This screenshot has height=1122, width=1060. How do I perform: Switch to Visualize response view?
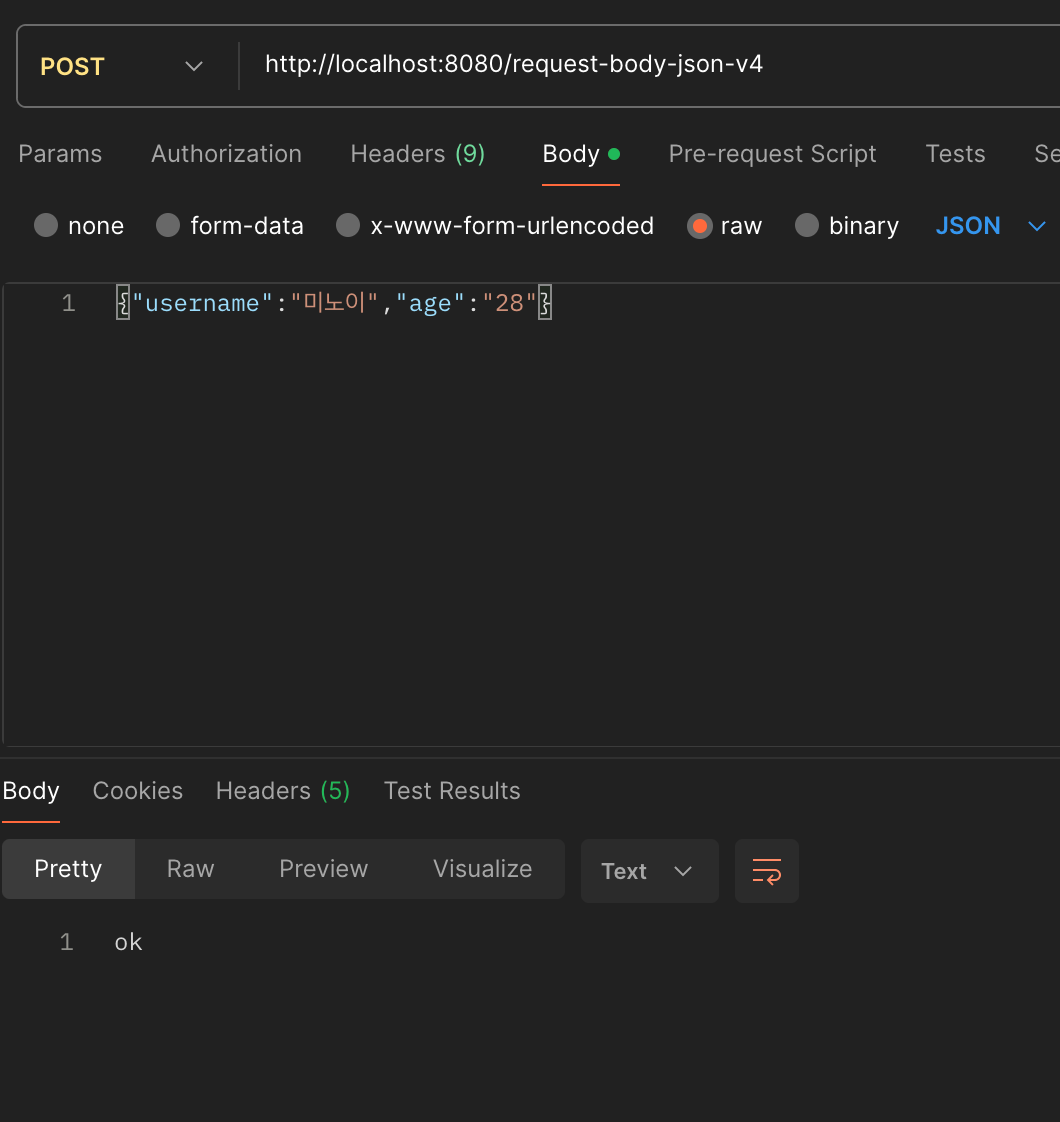coord(482,869)
